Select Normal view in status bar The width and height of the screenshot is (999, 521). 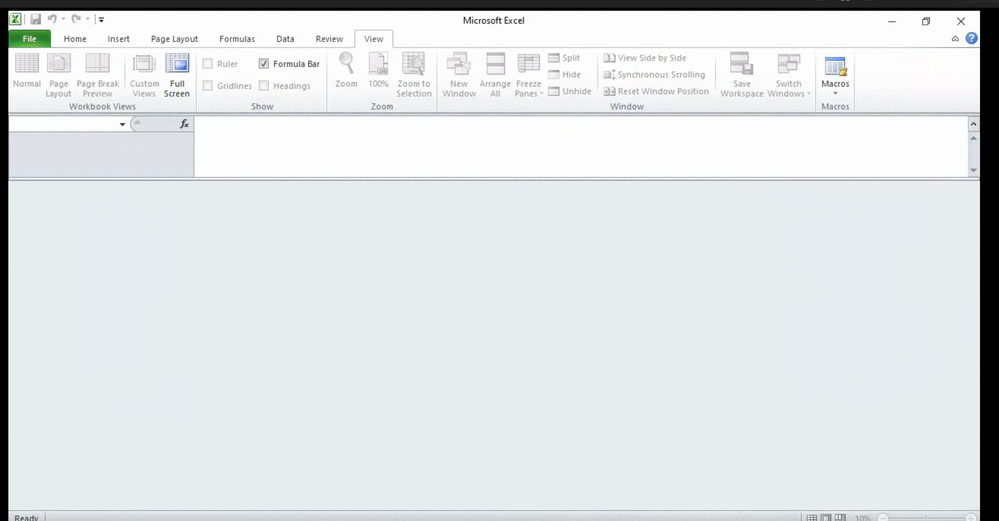tap(812, 518)
